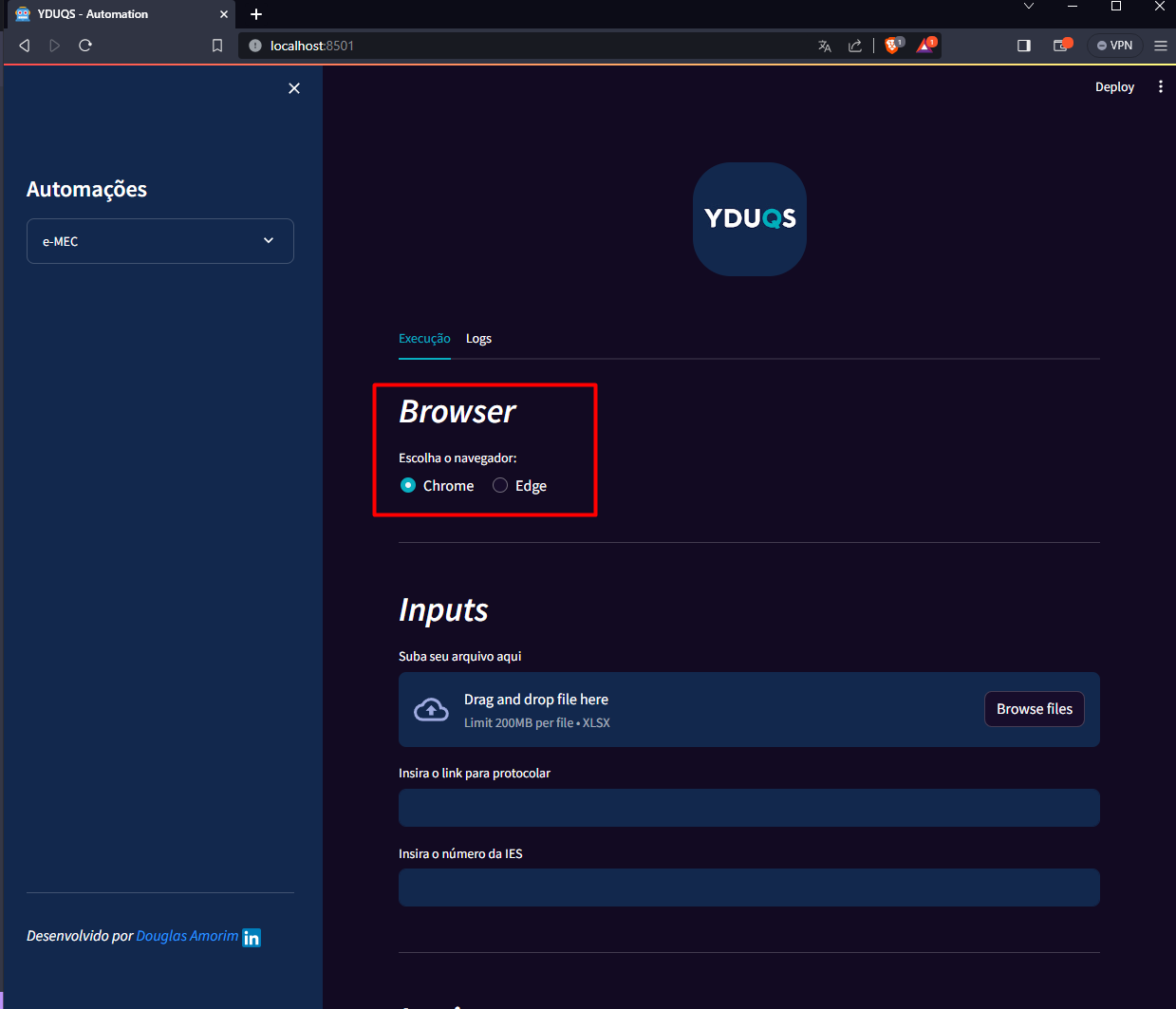Open the Brave Rewards triangle icon
The image size is (1176, 1009).
pyautogui.click(x=925, y=46)
